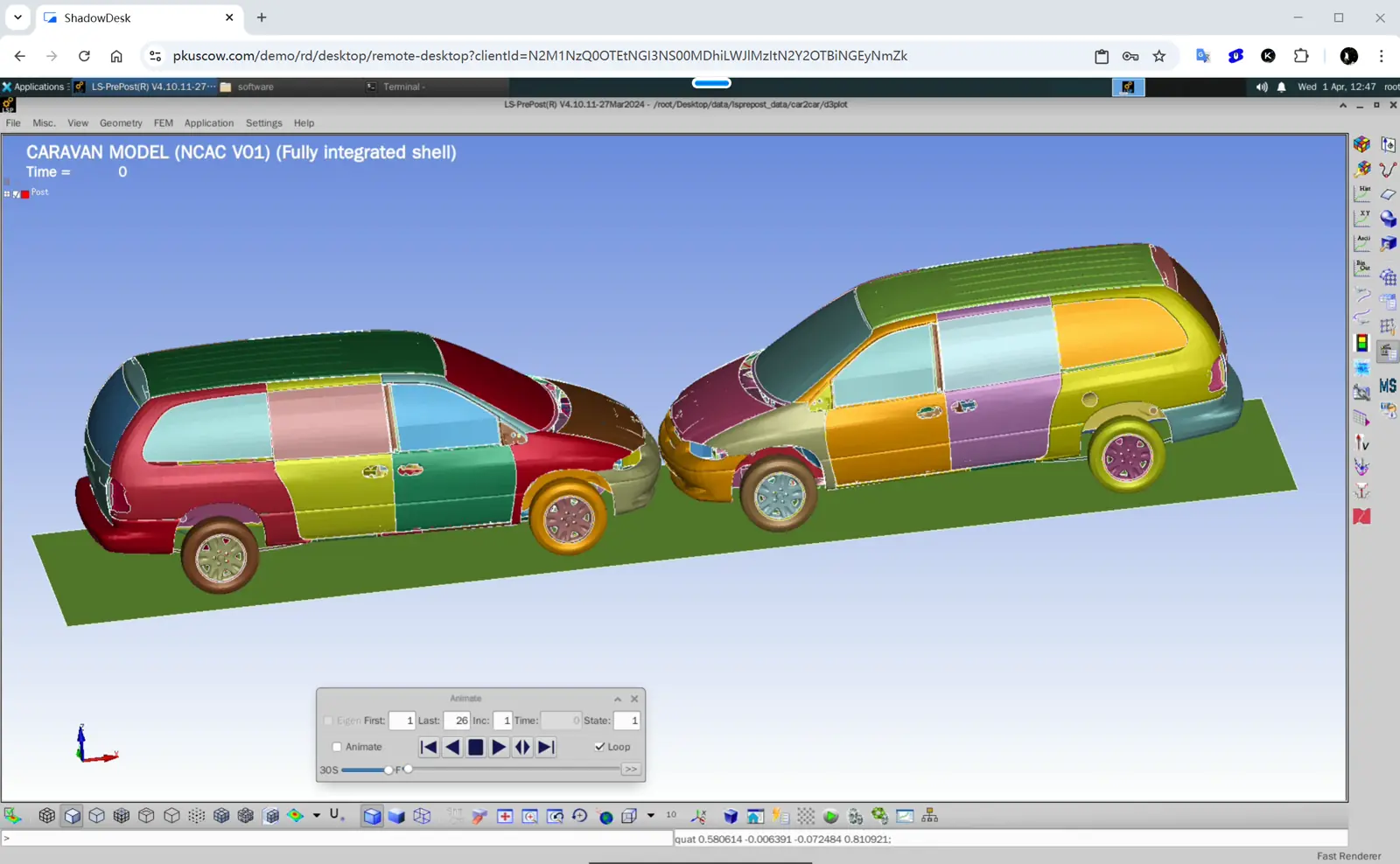This screenshot has height=864, width=1400.
Task: Click the back-and-forth playback button
Action: (x=522, y=747)
